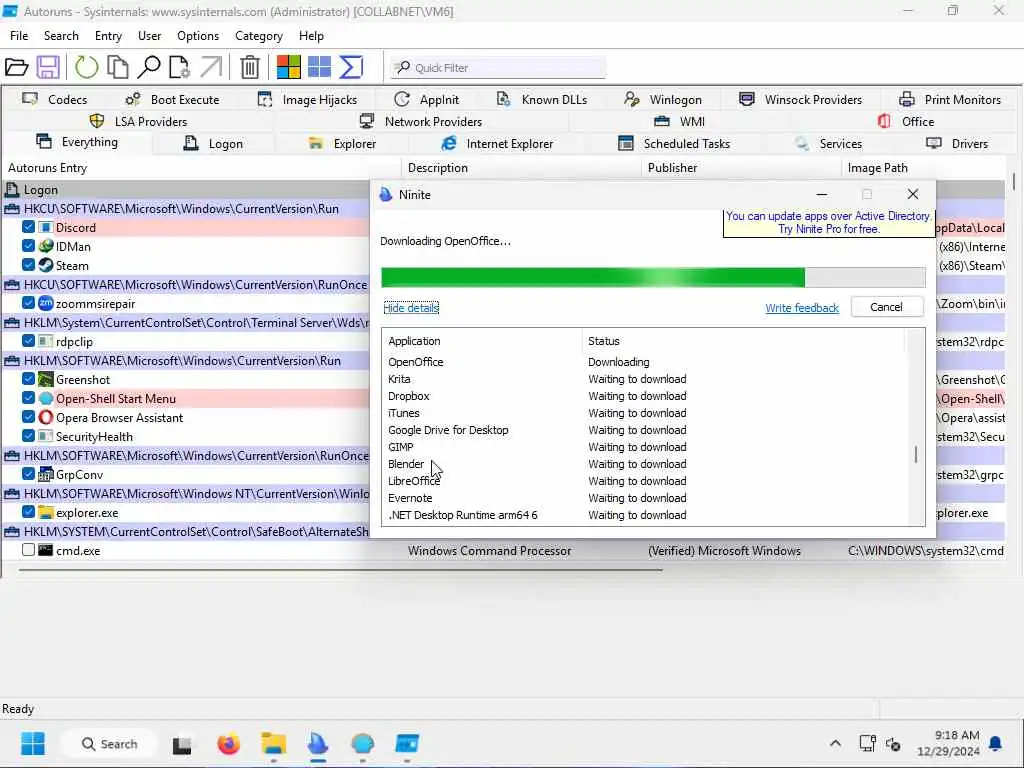The image size is (1024, 768).
Task: Open Task View from the taskbar
Action: tap(182, 744)
